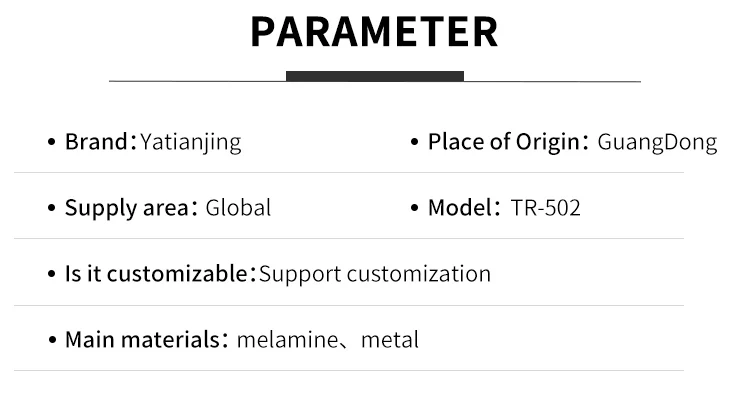Click the bullet before Is it customizable

click(x=51, y=274)
